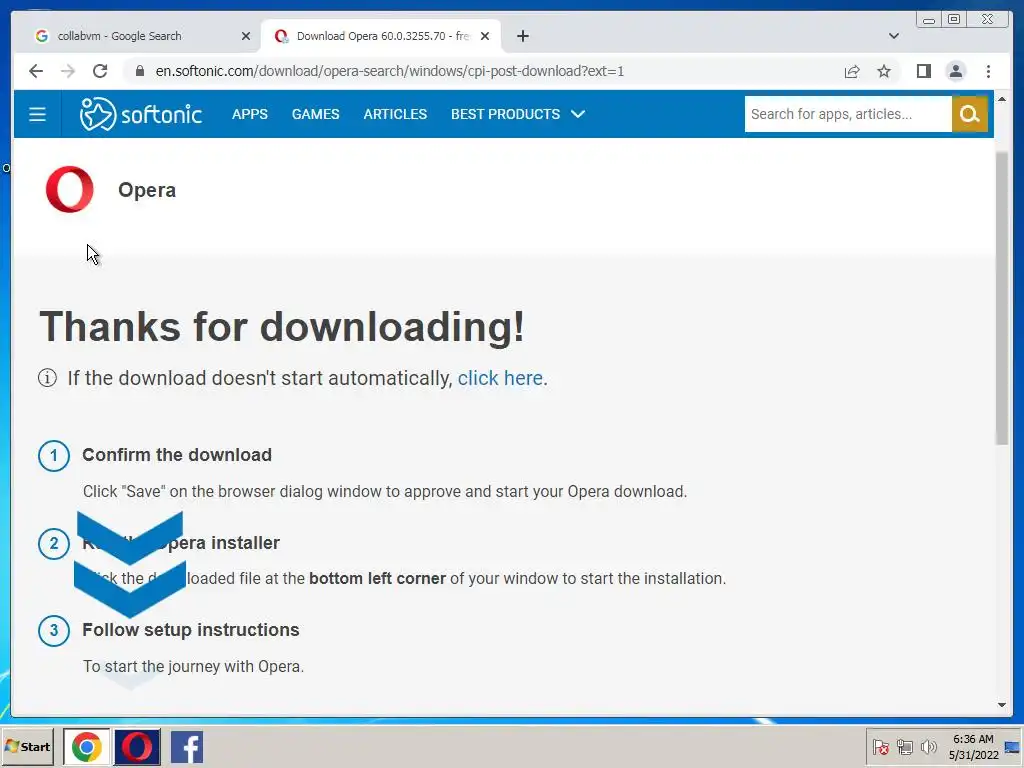
Task: Click 'To start the journey with Opera.' text
Action: pyautogui.click(x=193, y=666)
